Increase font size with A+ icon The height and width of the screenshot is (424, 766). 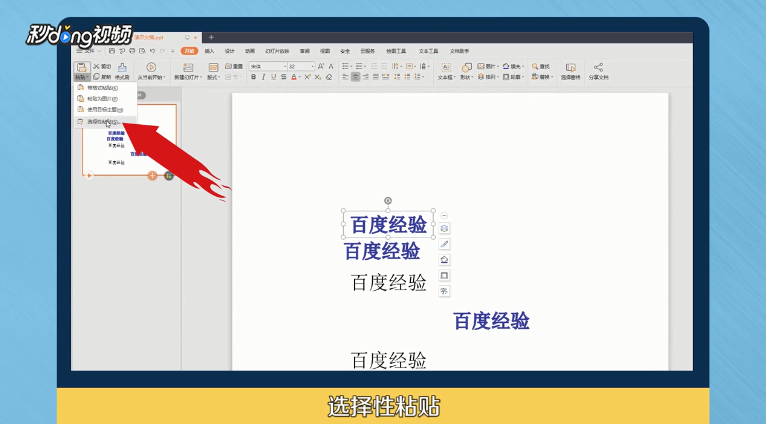tap(321, 66)
